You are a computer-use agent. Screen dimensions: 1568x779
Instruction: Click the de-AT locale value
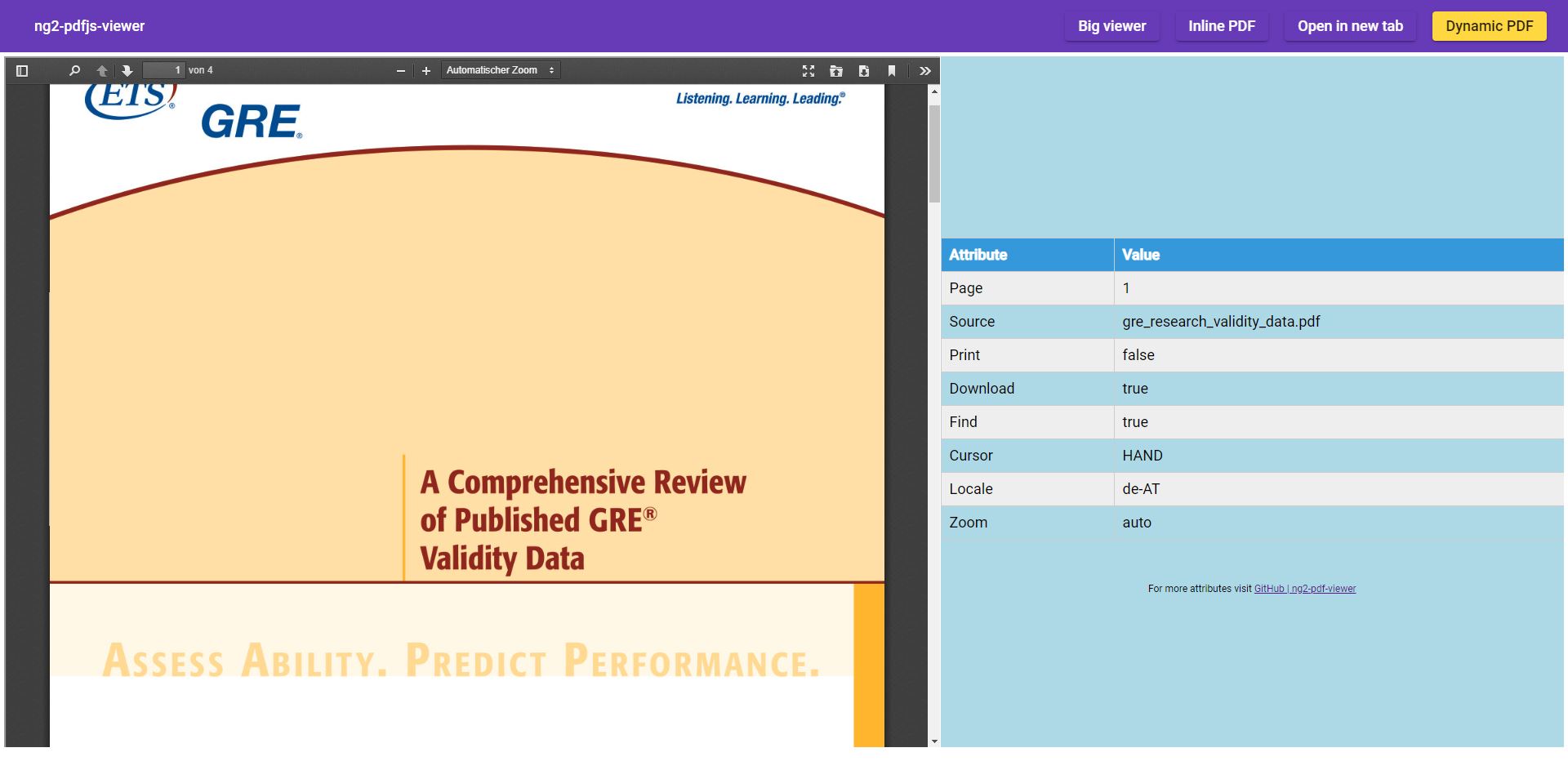[1339, 489]
